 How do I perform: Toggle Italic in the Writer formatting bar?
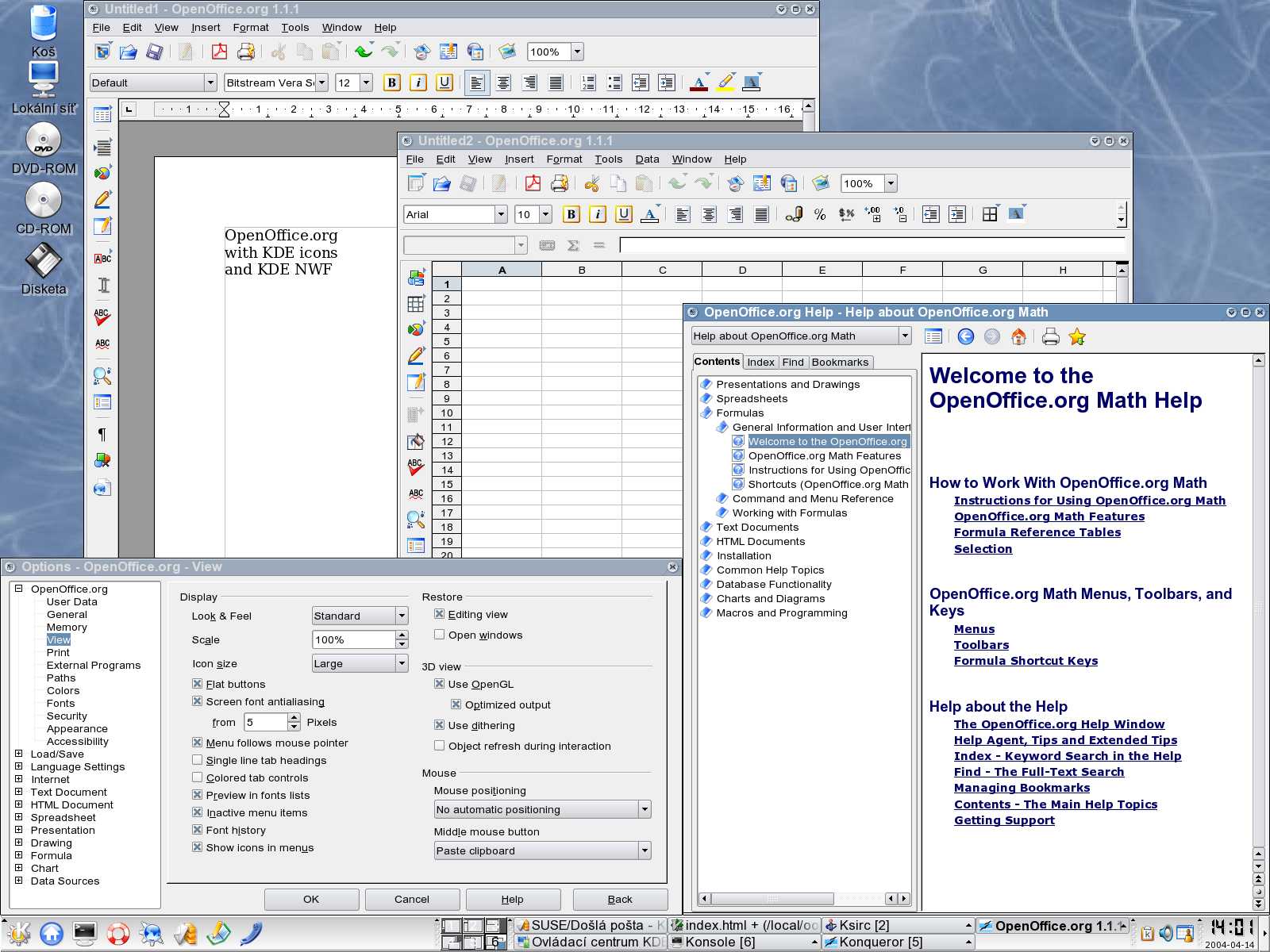(418, 83)
